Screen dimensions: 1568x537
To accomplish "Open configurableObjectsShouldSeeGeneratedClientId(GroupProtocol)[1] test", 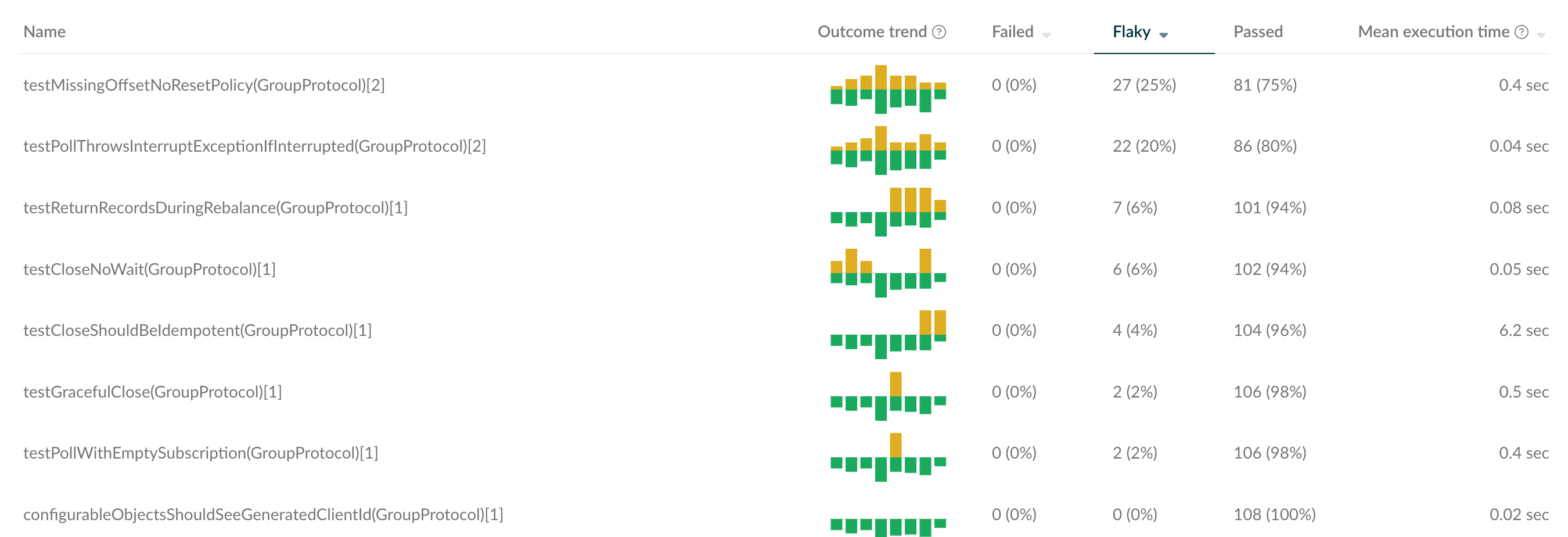I will [x=263, y=515].
